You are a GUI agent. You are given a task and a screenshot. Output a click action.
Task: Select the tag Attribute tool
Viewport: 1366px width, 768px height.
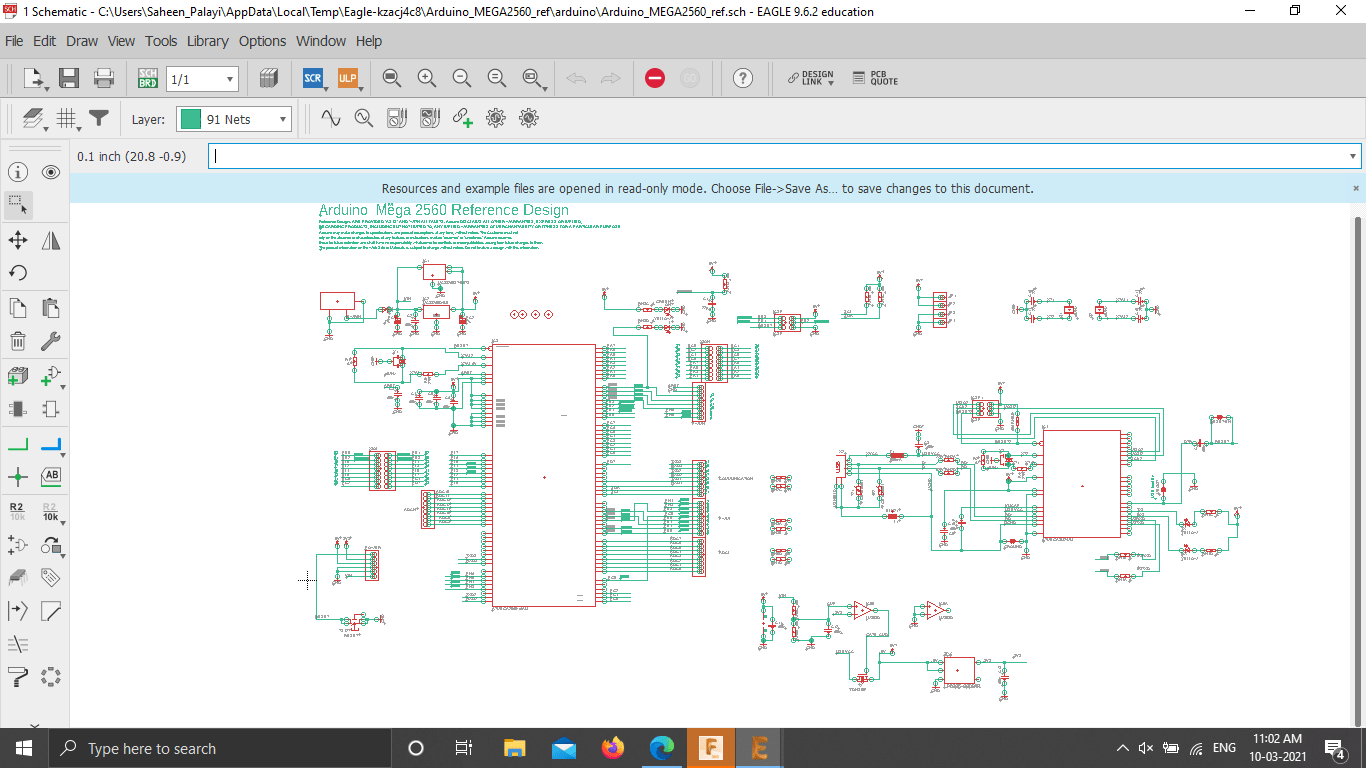[x=51, y=578]
